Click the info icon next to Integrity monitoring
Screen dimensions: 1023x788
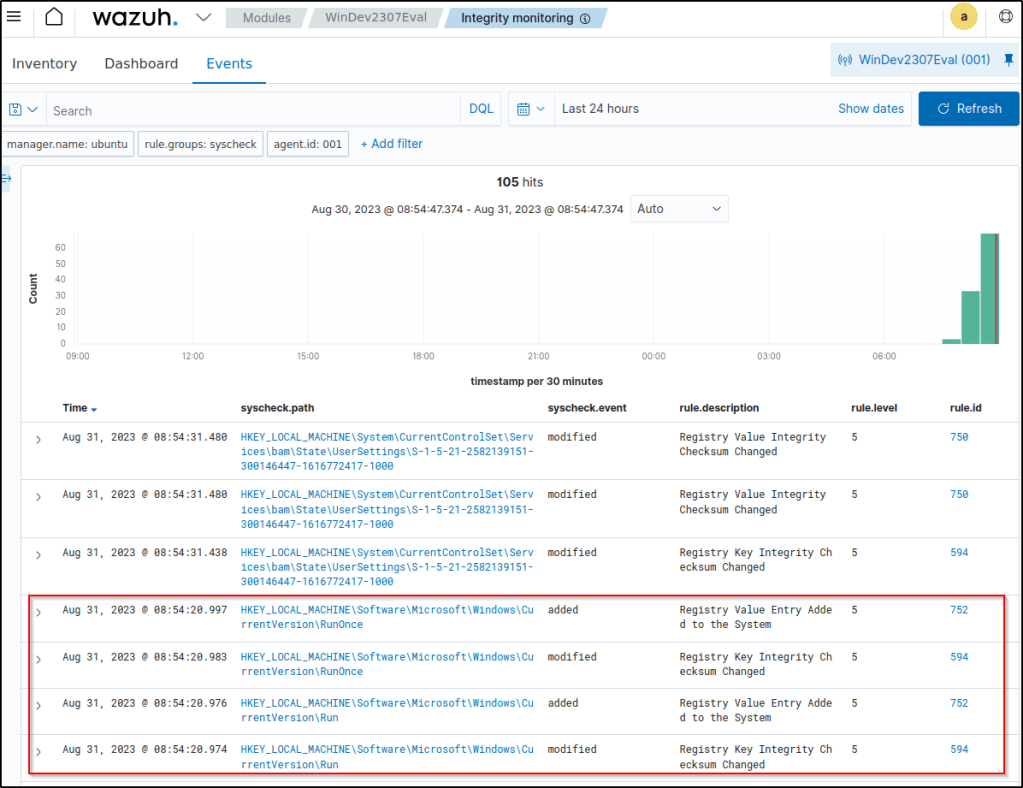(585, 18)
